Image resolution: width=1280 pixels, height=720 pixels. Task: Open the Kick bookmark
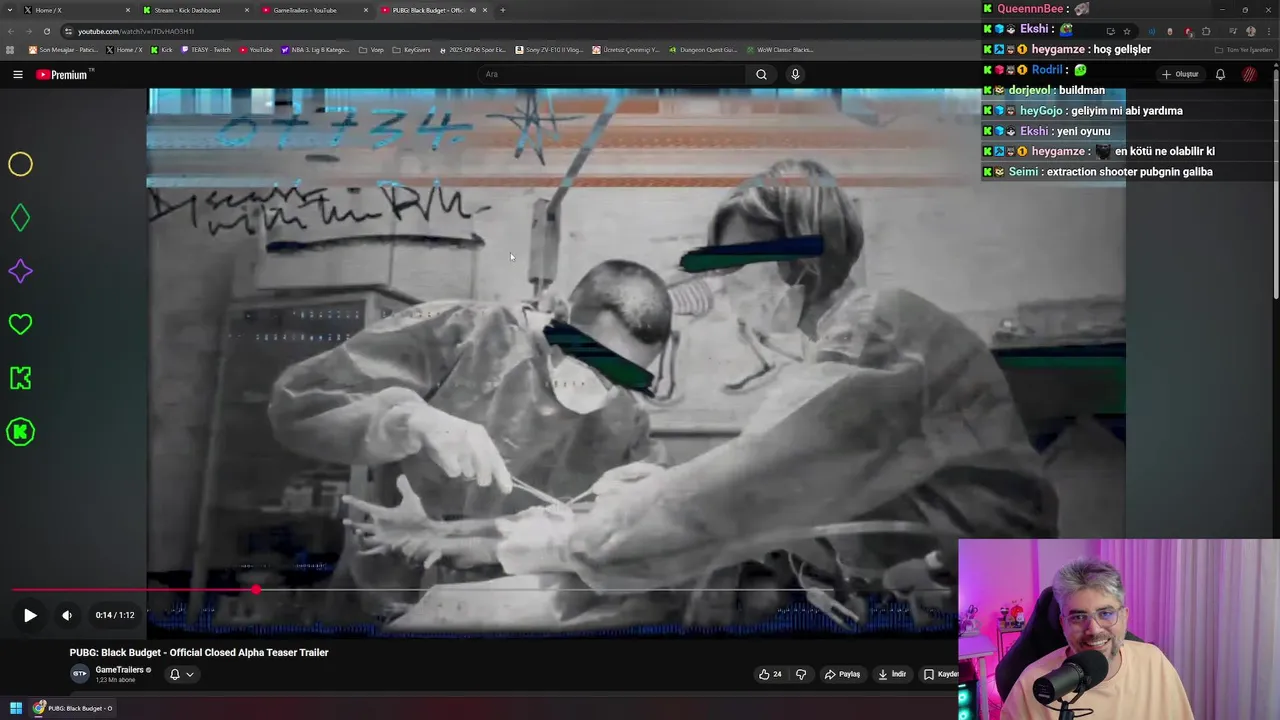(x=162, y=49)
